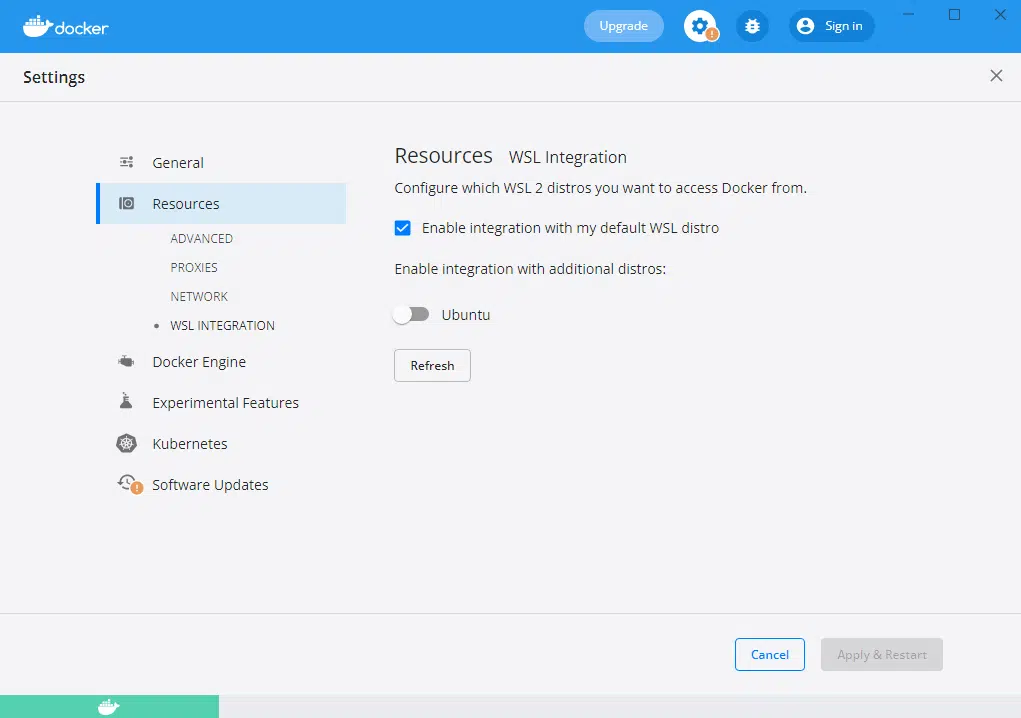Click the Kubernetes wheel icon

pos(126,443)
